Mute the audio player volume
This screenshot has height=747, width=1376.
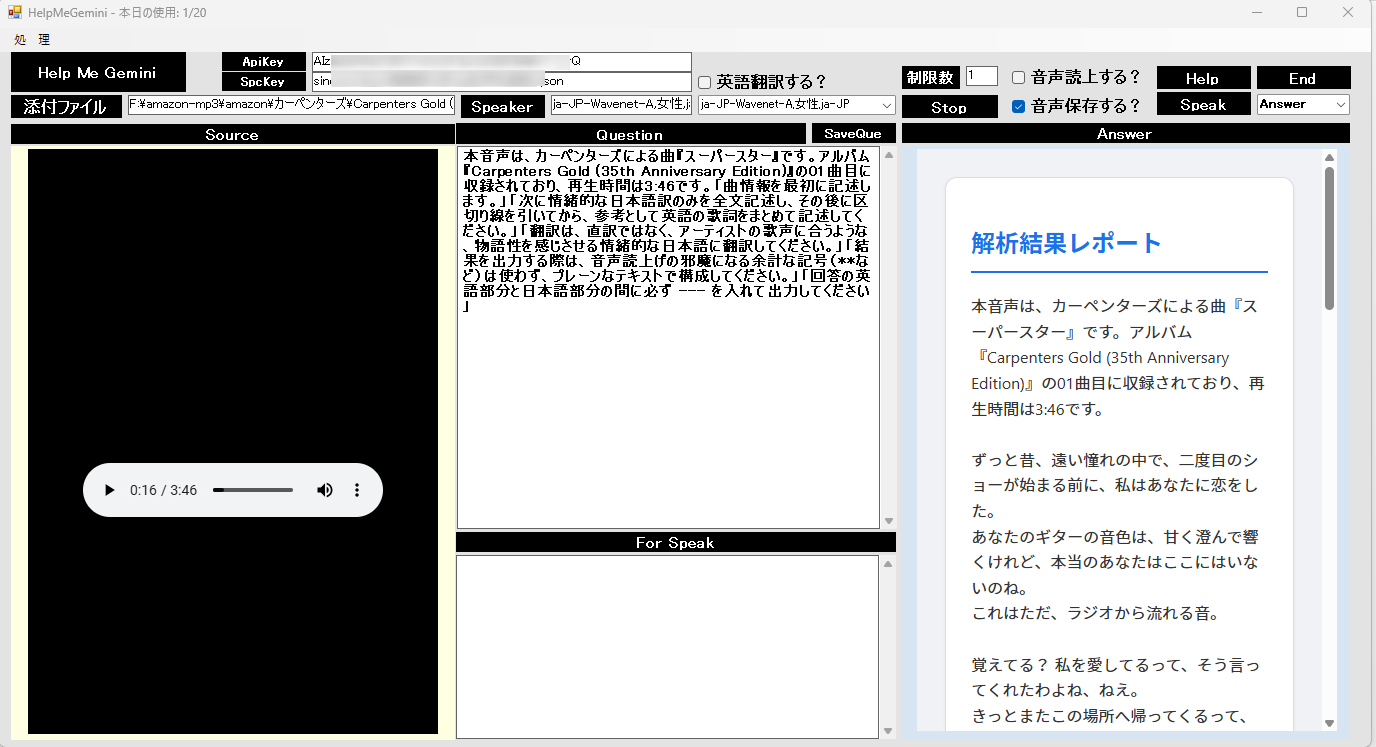325,490
